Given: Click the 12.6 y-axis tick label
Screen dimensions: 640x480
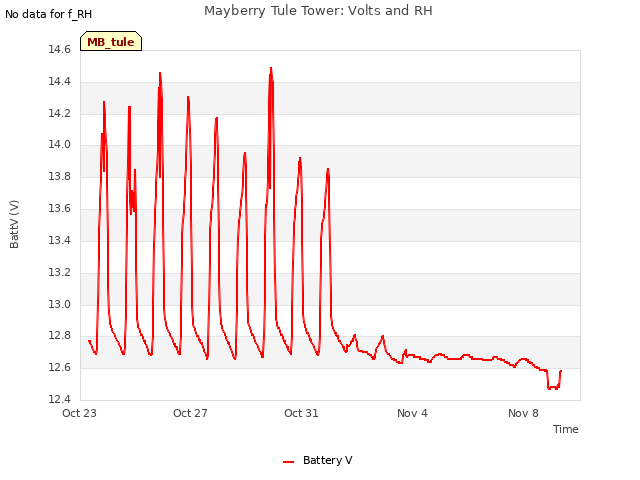Looking at the screenshot, I should pos(60,368).
